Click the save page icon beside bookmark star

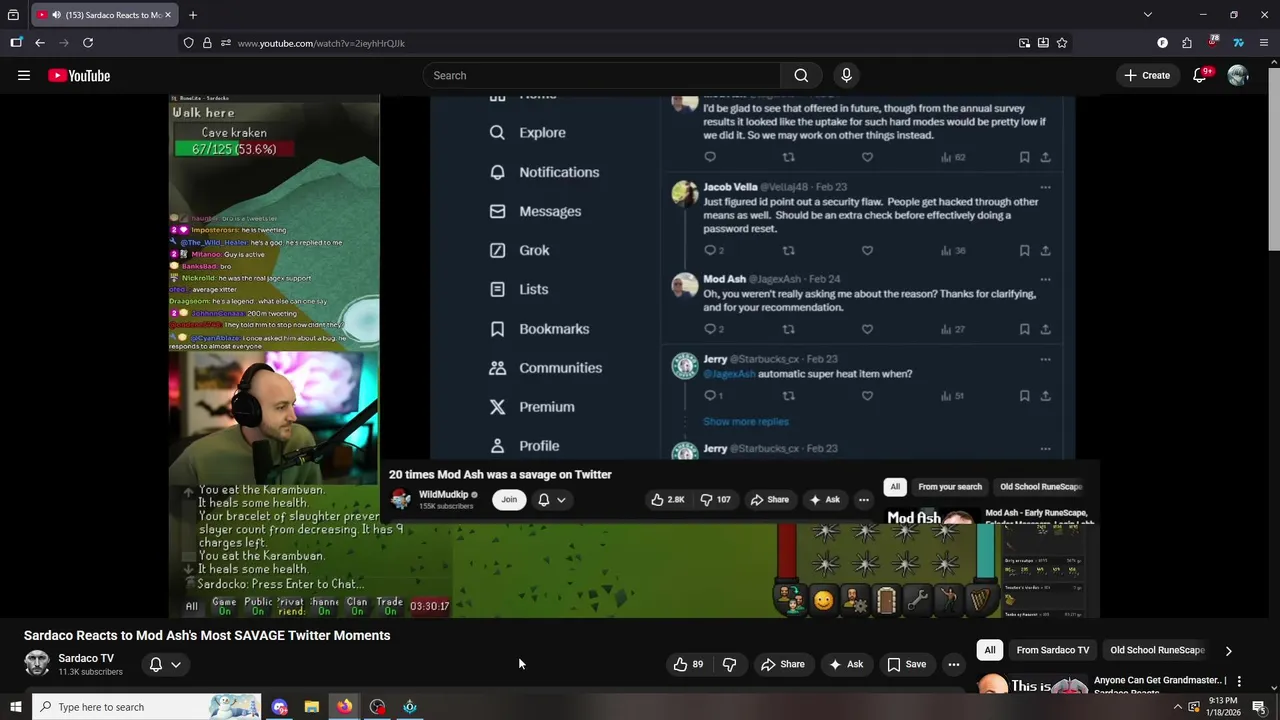click(x=1043, y=43)
